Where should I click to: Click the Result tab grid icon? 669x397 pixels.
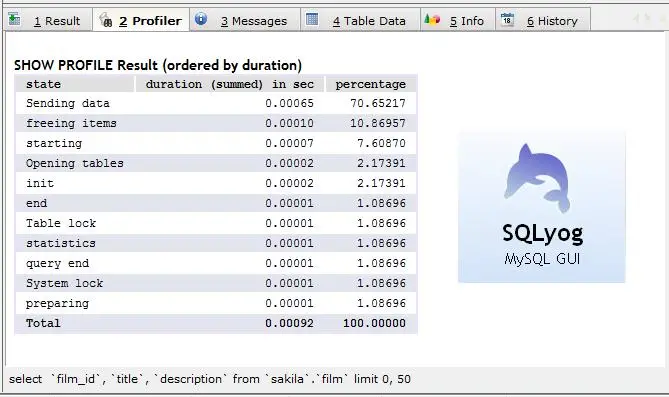pos(14,19)
